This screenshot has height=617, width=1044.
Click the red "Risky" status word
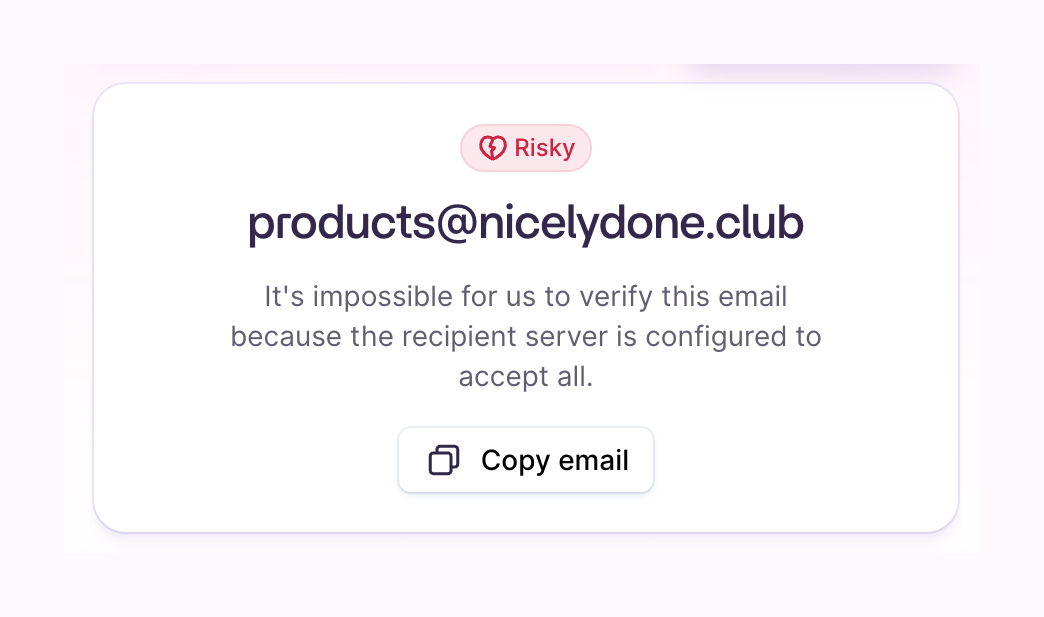[x=544, y=149]
